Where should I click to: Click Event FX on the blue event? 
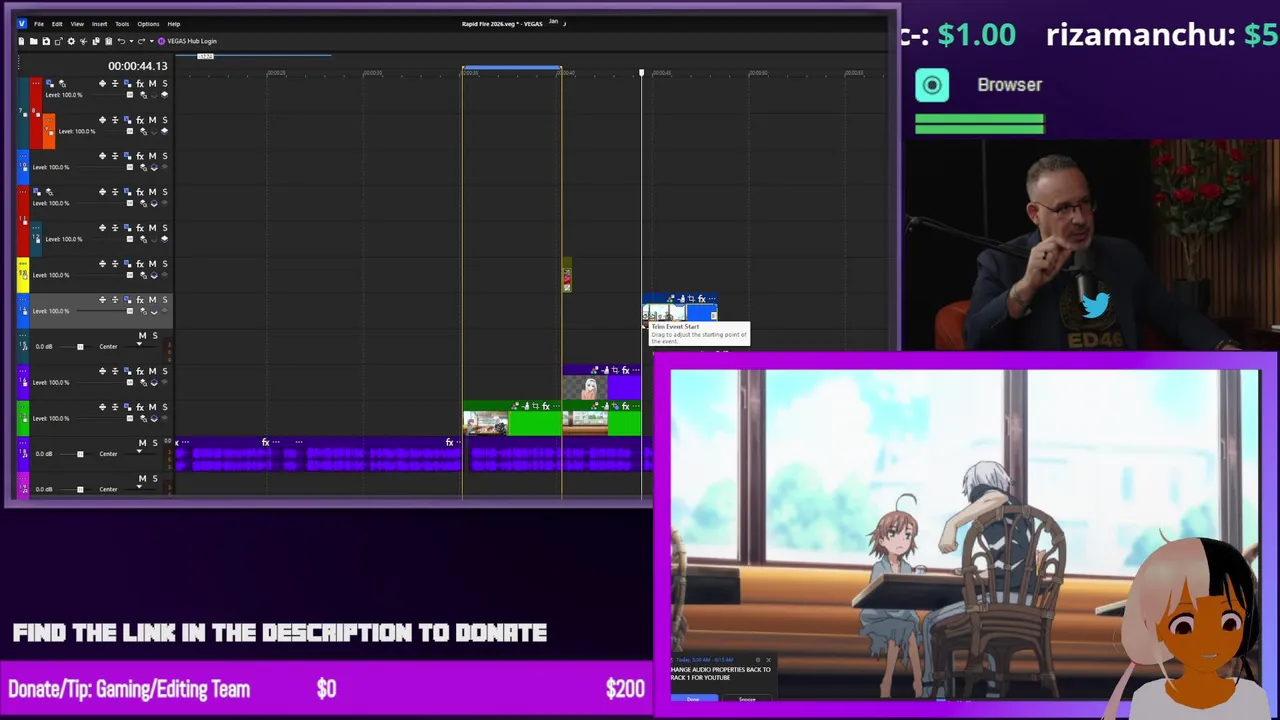(702, 299)
